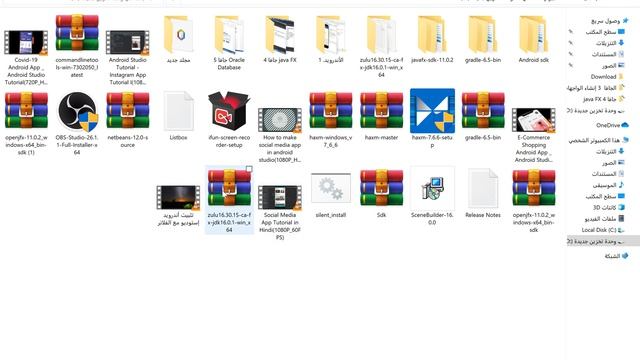The width and height of the screenshot is (640, 360).
Task: Select the E-Commerce Shopping Android App video
Action: tap(533, 135)
